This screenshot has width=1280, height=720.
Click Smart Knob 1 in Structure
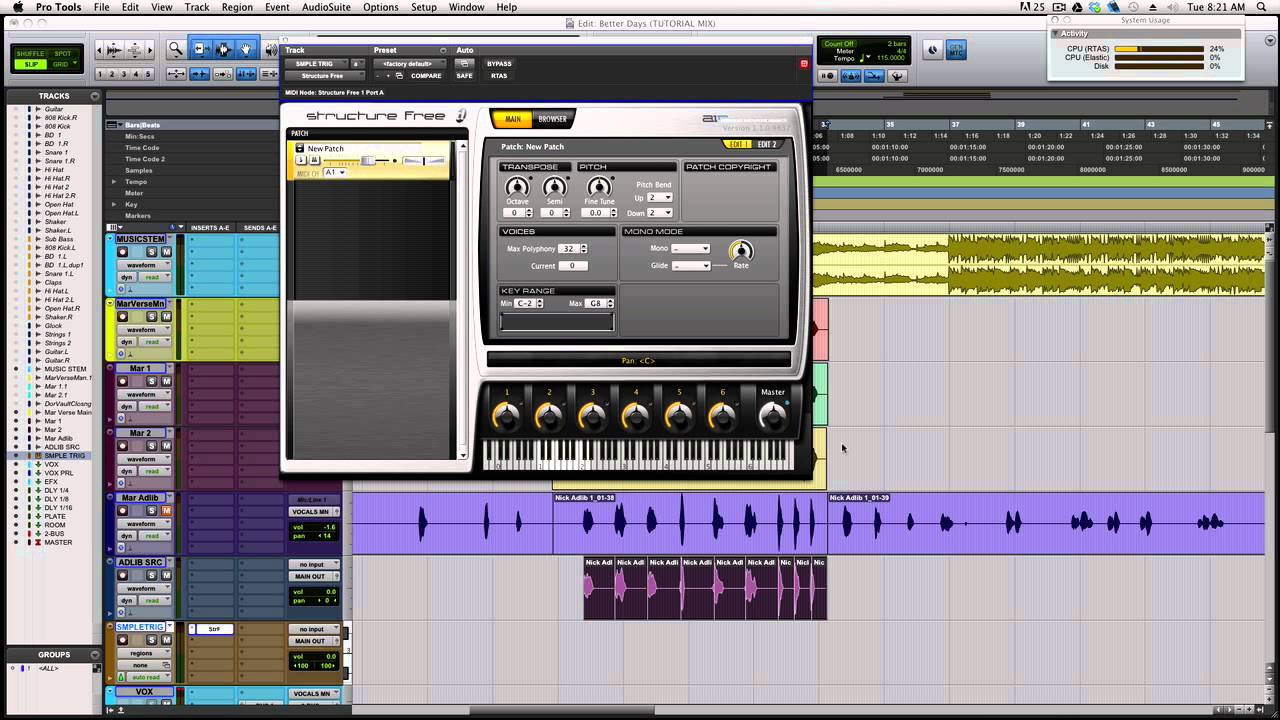507,416
